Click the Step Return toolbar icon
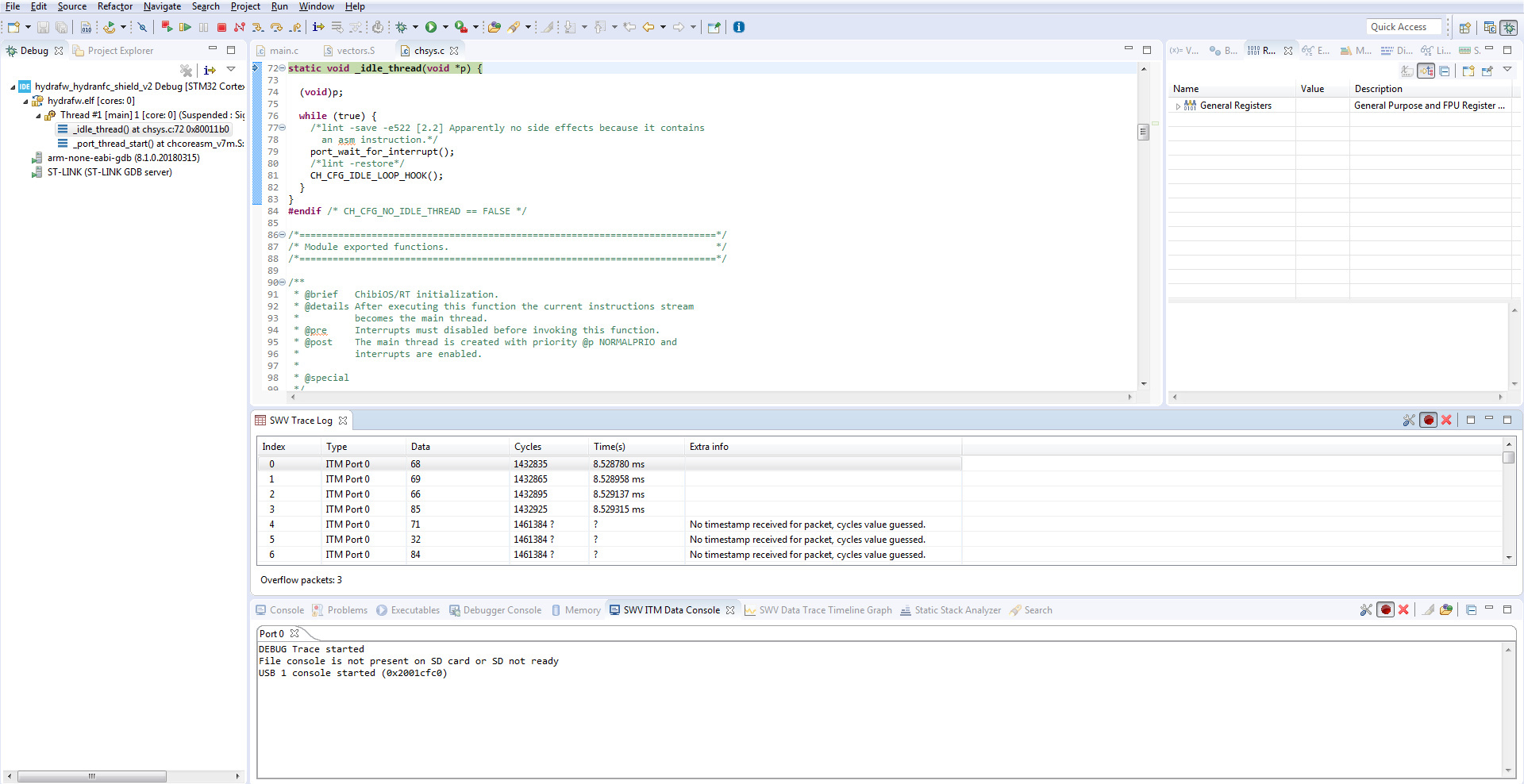 coord(295,26)
